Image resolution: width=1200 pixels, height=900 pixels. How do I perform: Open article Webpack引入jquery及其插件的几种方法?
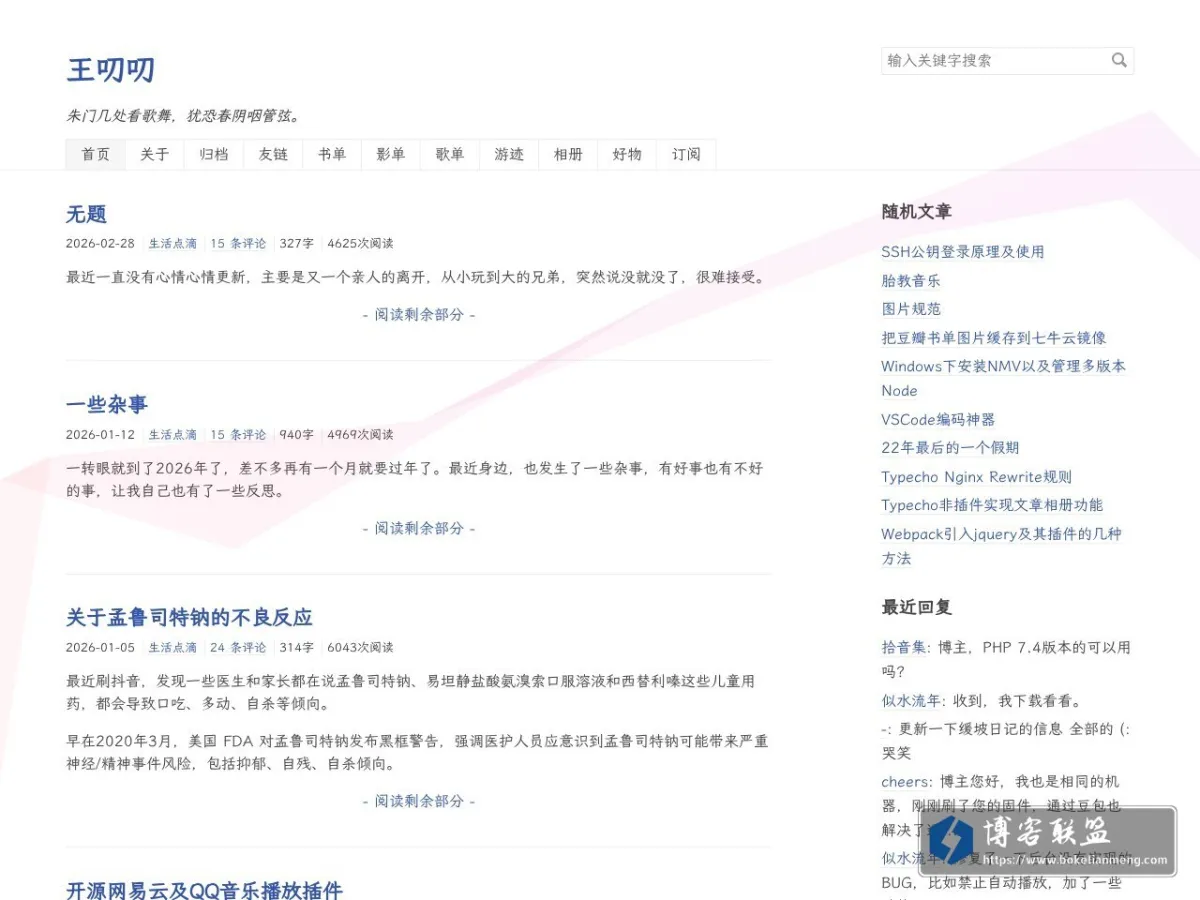pyautogui.click(x=1001, y=546)
